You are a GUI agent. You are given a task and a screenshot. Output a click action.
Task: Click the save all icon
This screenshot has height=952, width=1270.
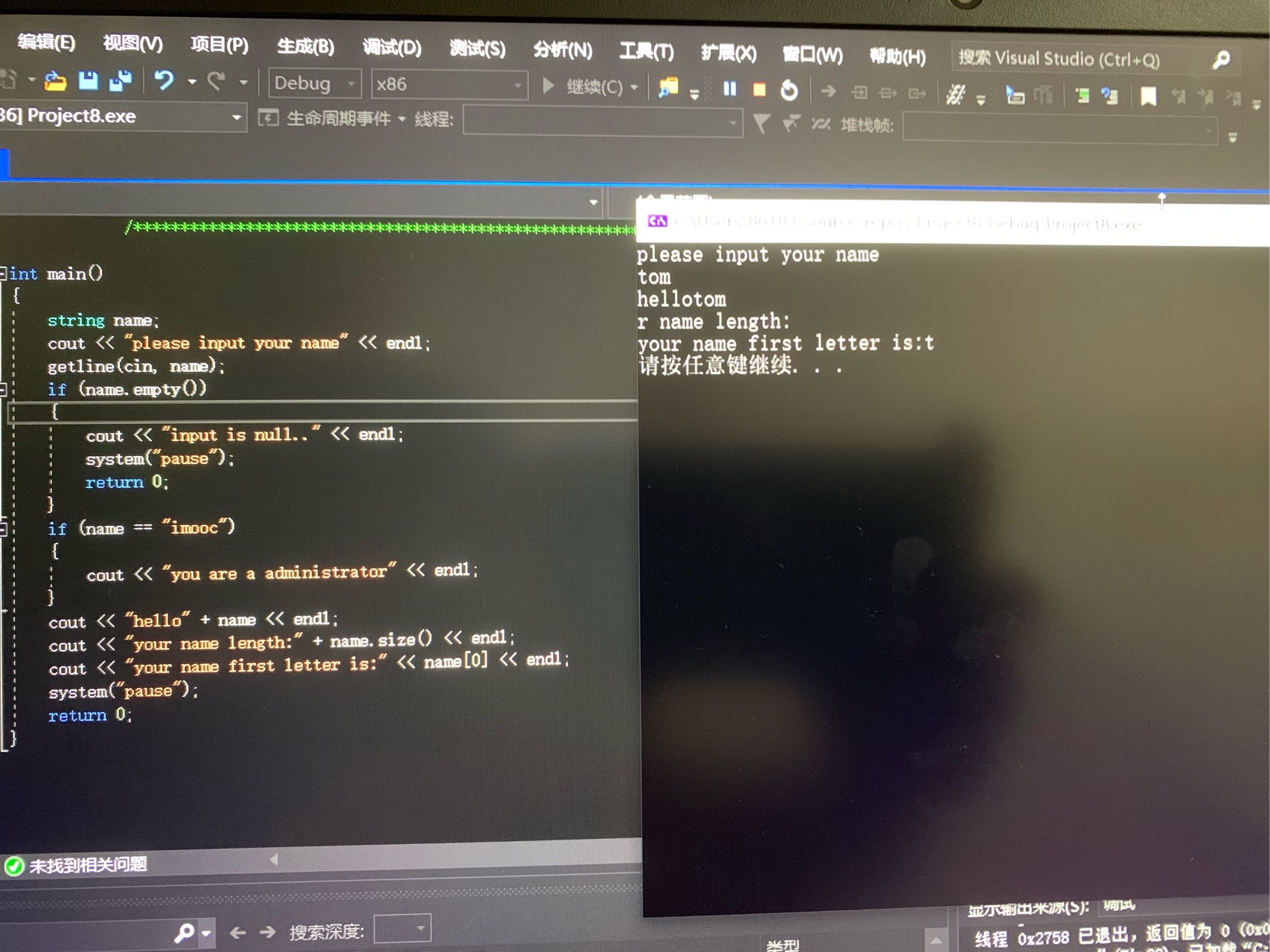click(121, 80)
